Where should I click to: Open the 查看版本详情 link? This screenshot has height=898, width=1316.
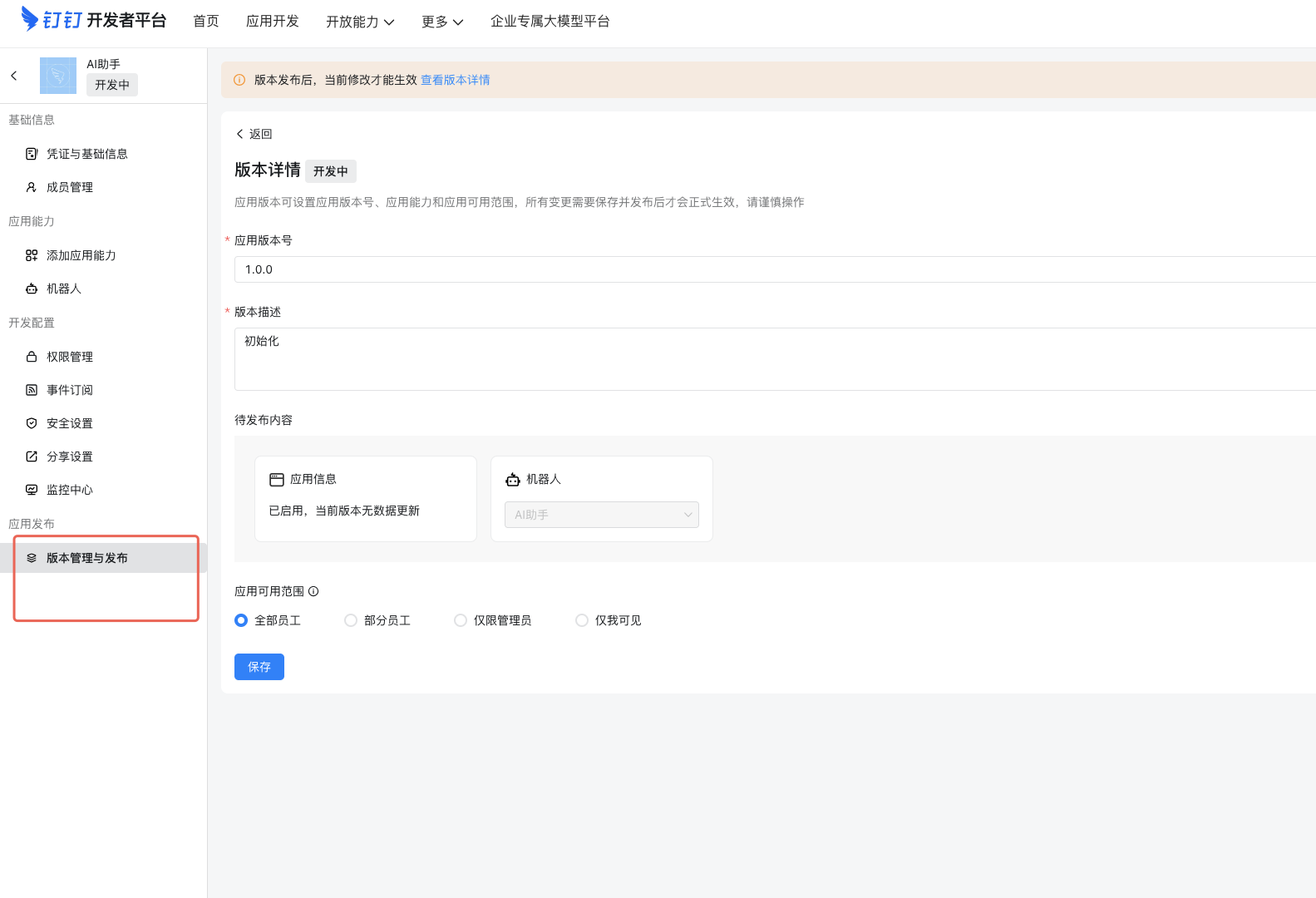pos(455,80)
